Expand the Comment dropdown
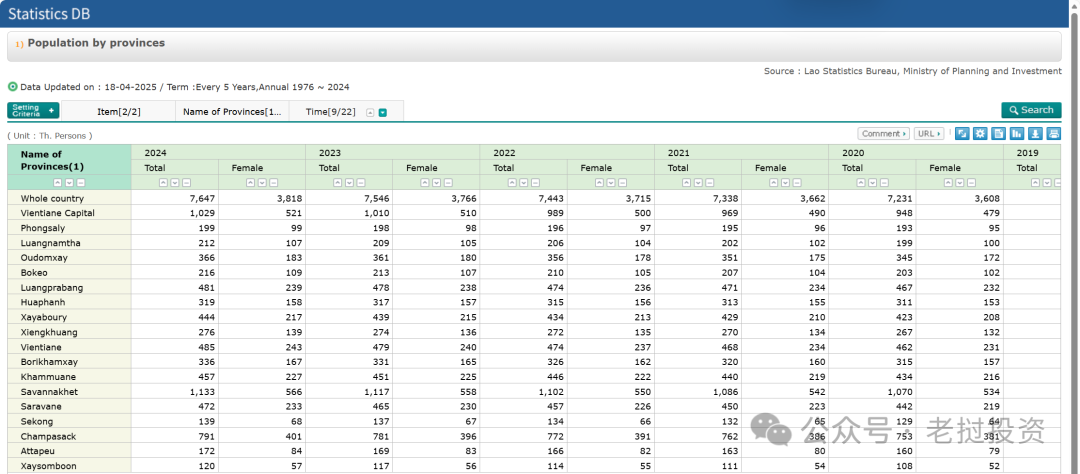The image size is (1080, 474). click(x=883, y=134)
